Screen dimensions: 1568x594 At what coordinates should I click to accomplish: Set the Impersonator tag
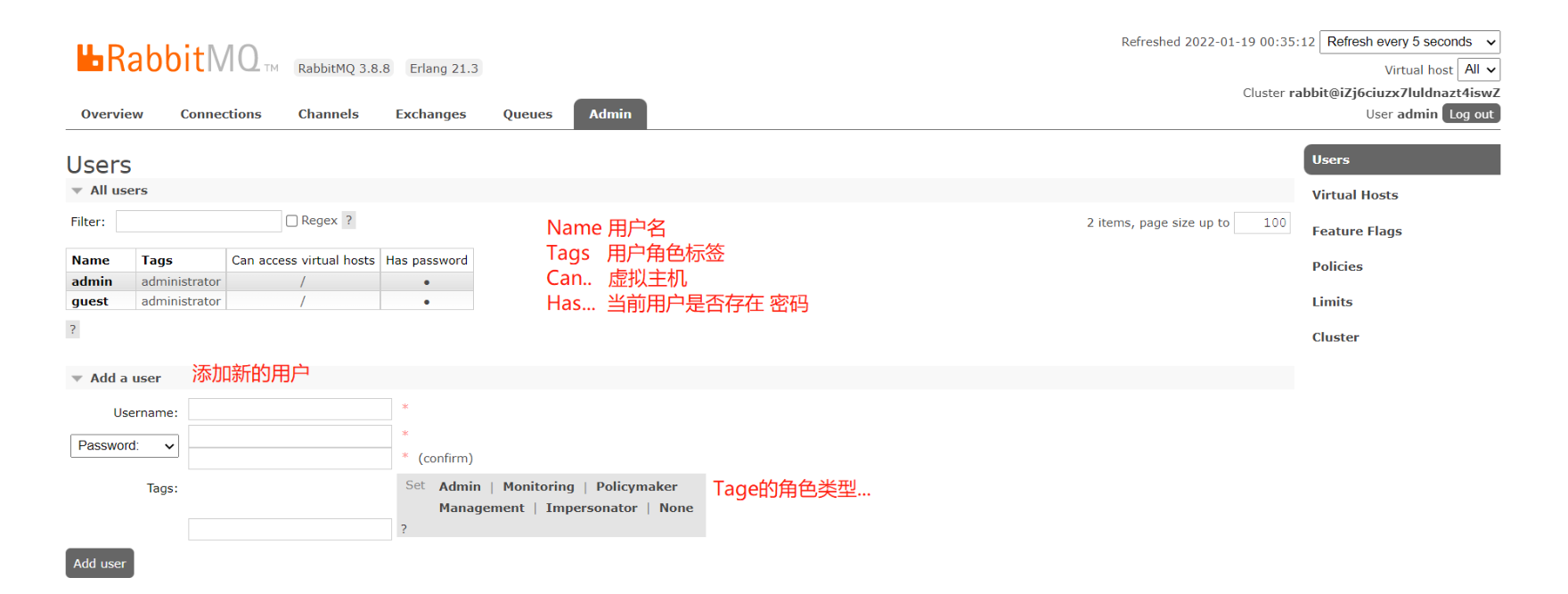click(x=592, y=508)
